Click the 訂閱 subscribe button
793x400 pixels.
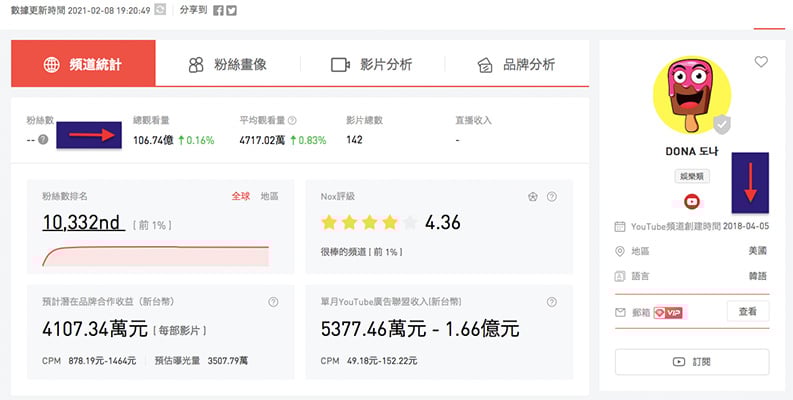(692, 361)
